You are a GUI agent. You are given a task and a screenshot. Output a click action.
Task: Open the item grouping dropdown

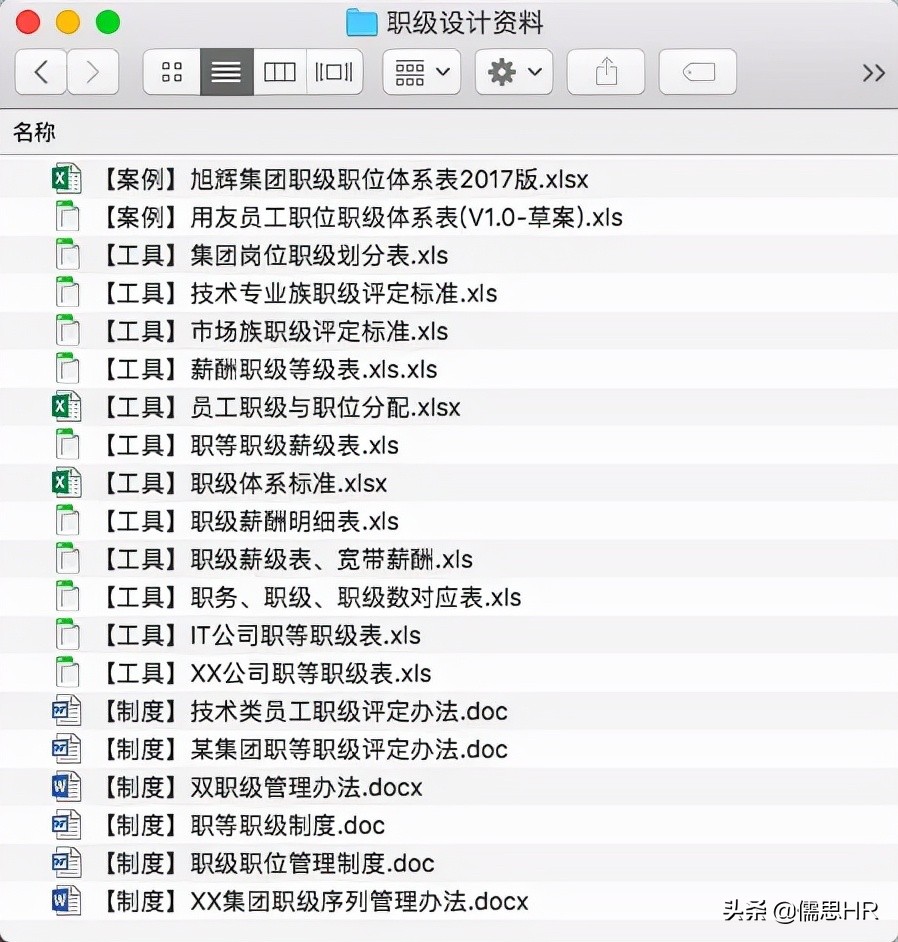[421, 71]
